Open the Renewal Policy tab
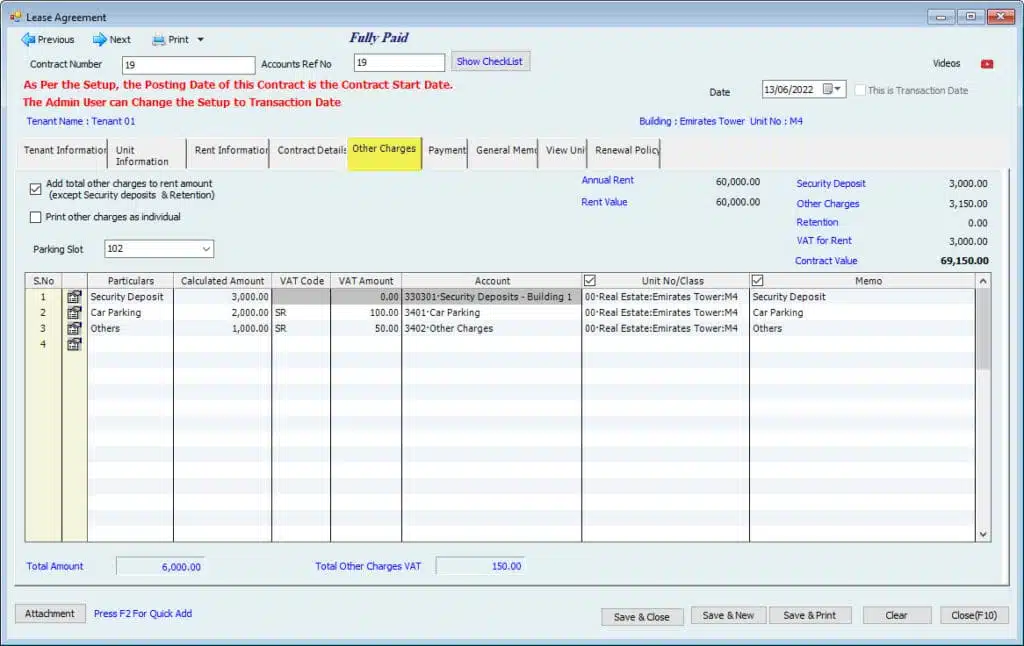Viewport: 1024px width, 646px height. point(626,150)
